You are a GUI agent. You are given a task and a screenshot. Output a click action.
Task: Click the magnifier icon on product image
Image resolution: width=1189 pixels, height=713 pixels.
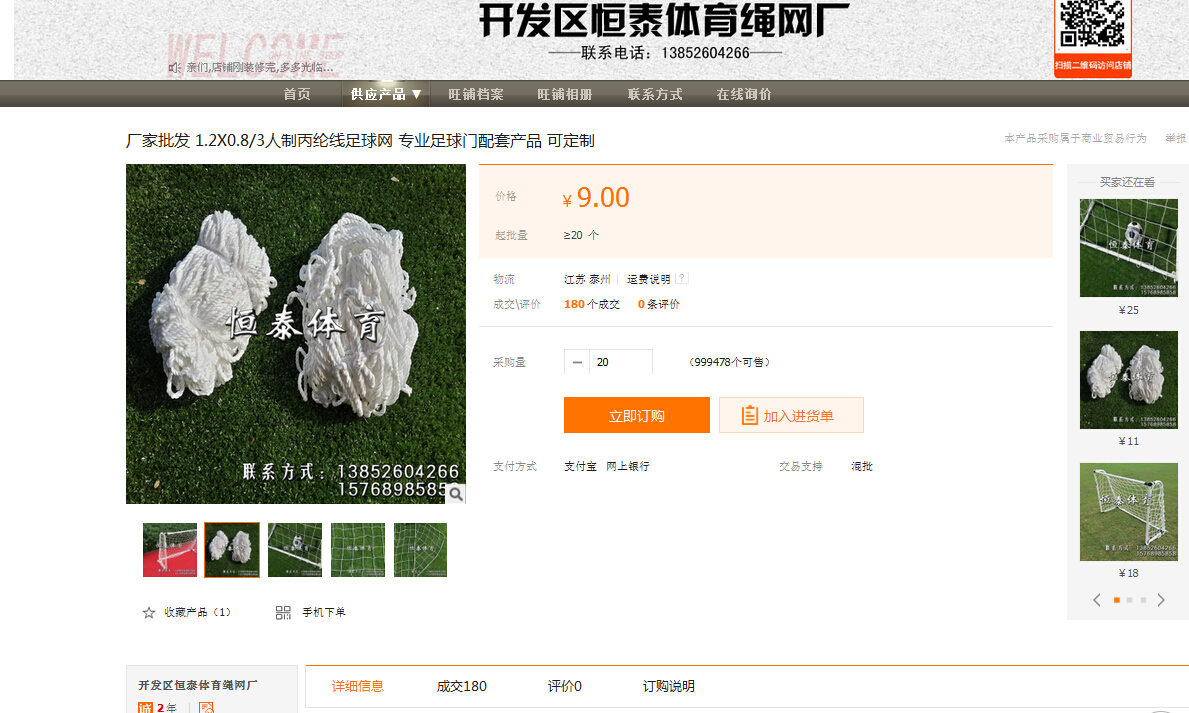point(455,493)
